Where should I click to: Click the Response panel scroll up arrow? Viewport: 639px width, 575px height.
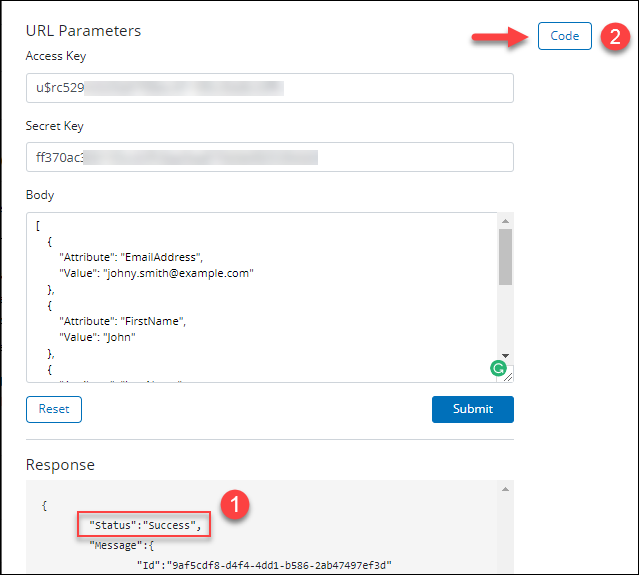[x=505, y=489]
